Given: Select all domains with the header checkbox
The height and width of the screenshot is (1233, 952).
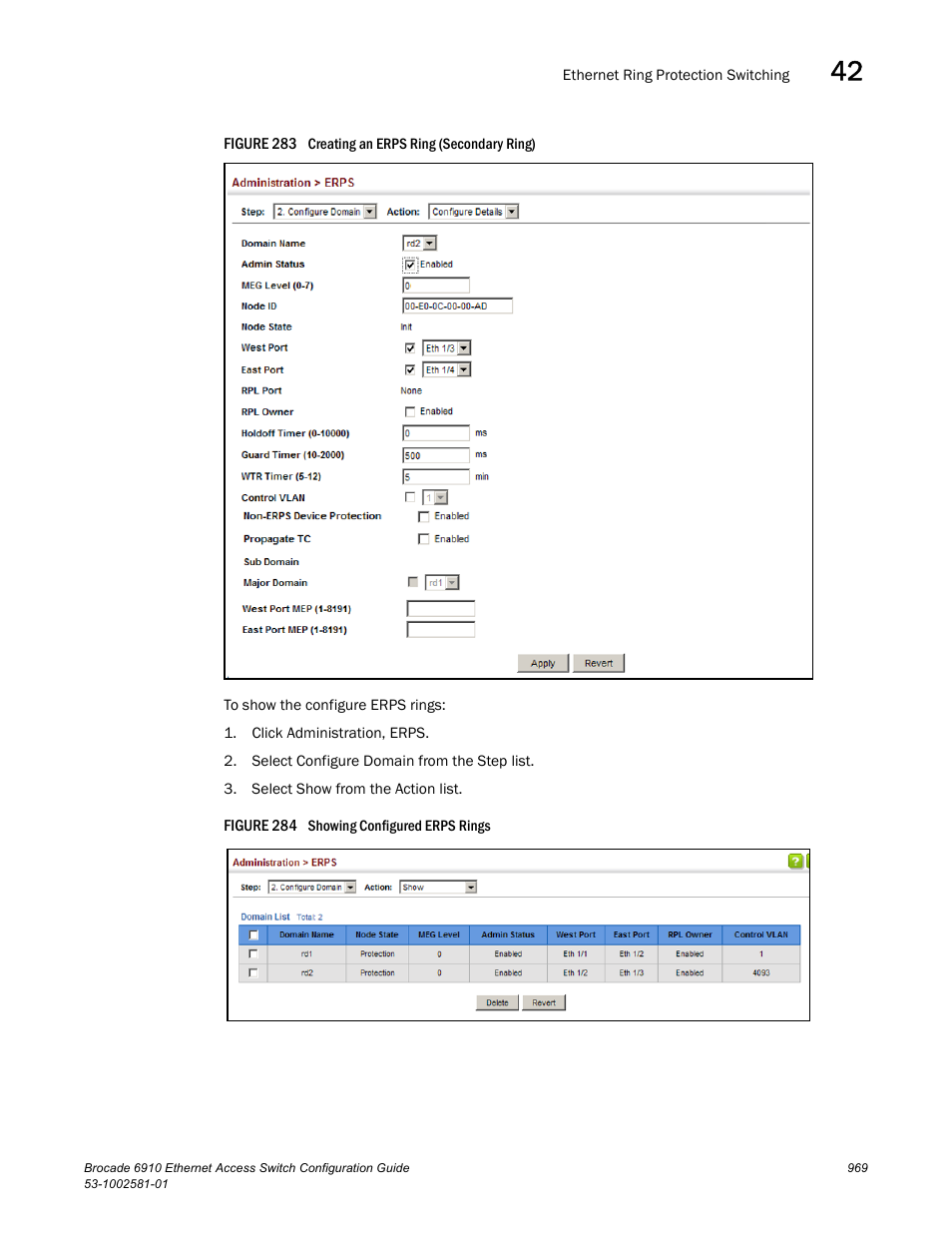Looking at the screenshot, I should (253, 935).
